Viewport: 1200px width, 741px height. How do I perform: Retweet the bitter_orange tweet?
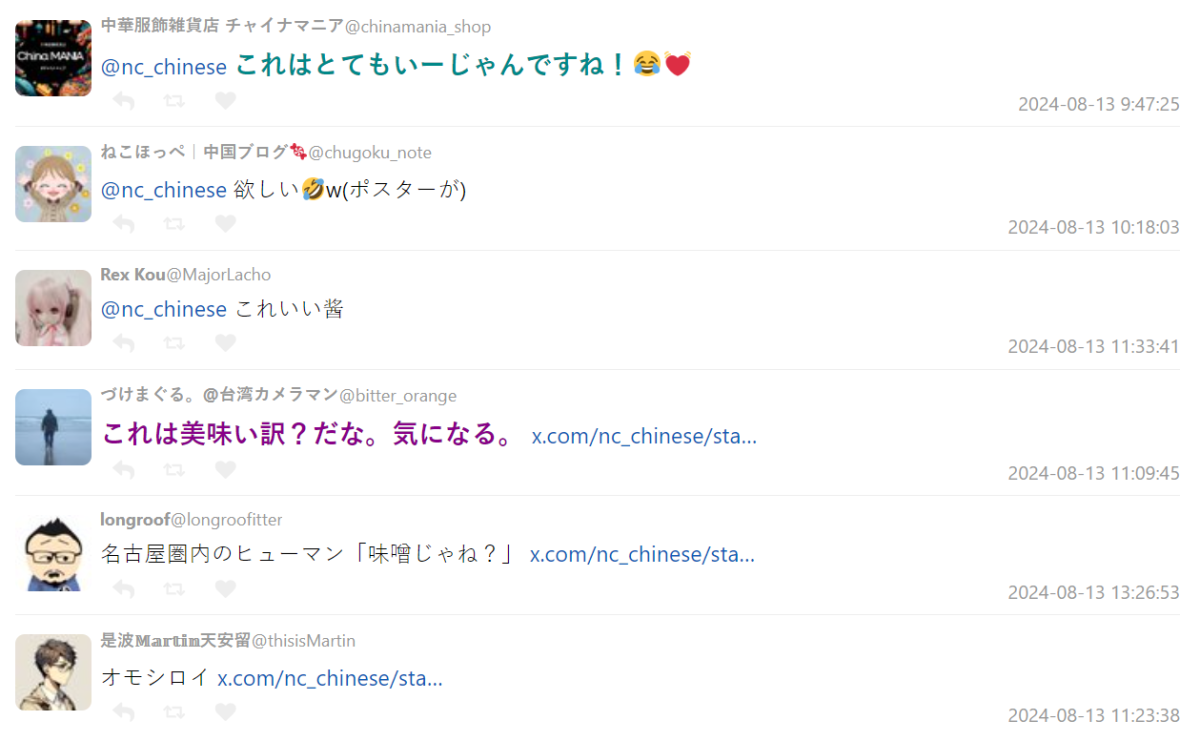[x=174, y=469]
